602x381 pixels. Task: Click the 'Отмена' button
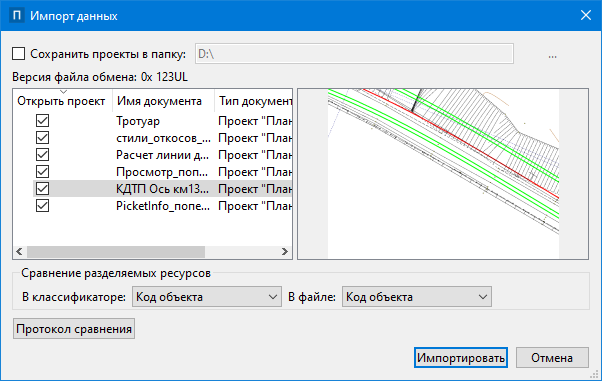tap(552, 358)
